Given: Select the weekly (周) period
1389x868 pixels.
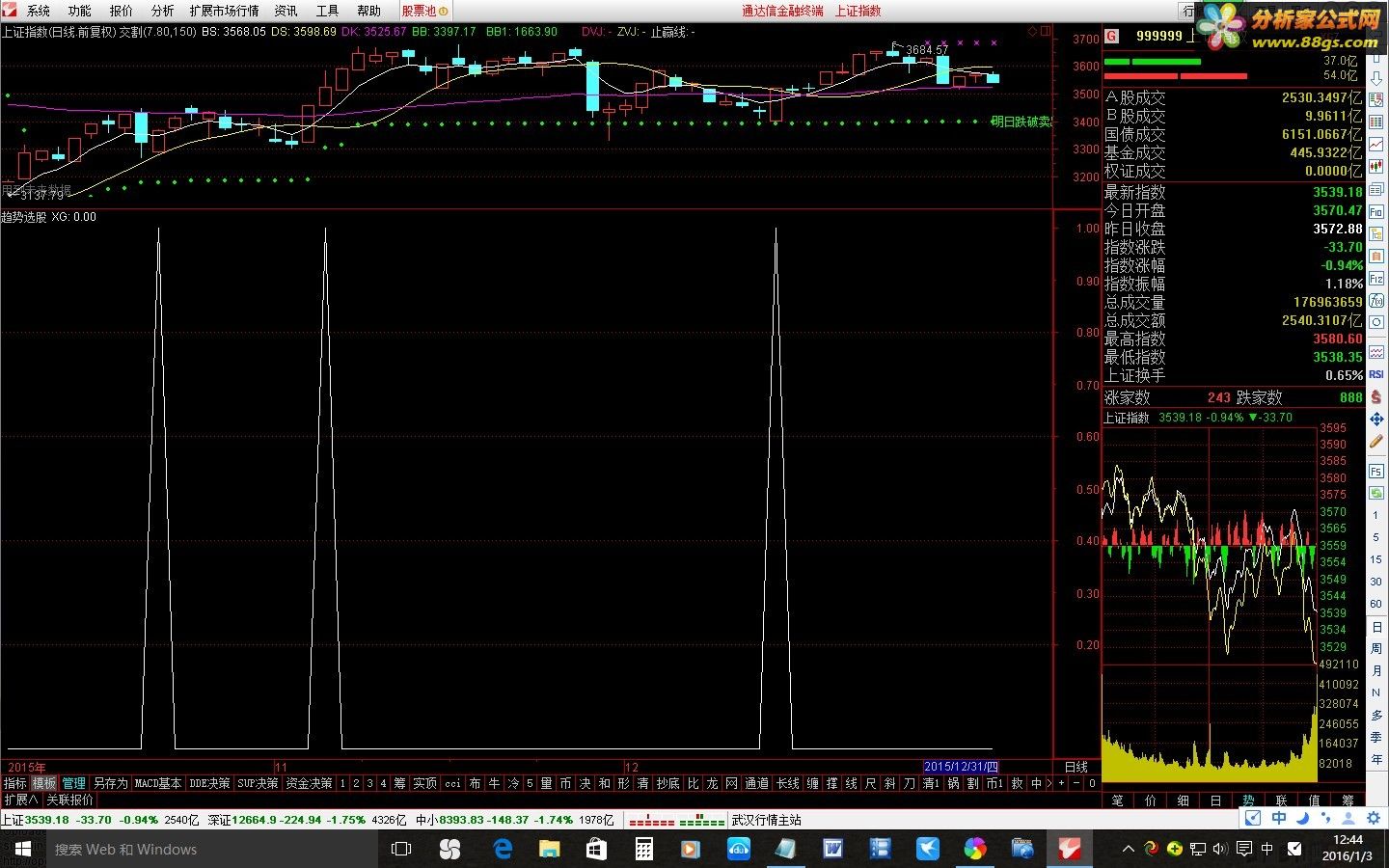Looking at the screenshot, I should click(1376, 649).
